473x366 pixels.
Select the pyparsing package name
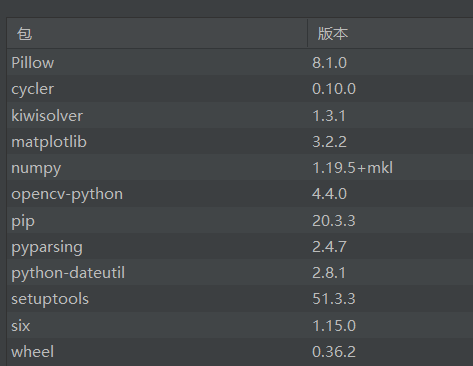click(47, 248)
